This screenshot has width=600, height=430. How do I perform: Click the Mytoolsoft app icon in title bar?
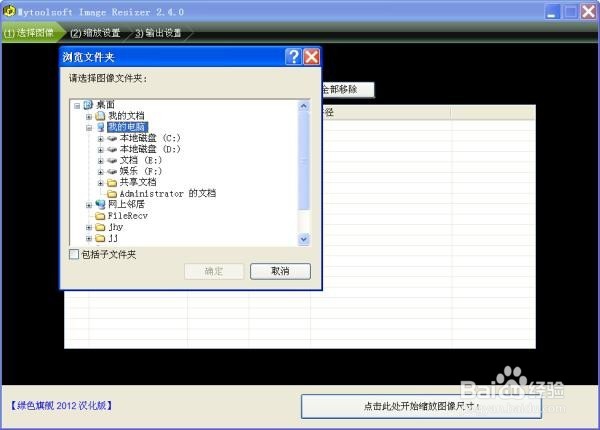point(8,11)
